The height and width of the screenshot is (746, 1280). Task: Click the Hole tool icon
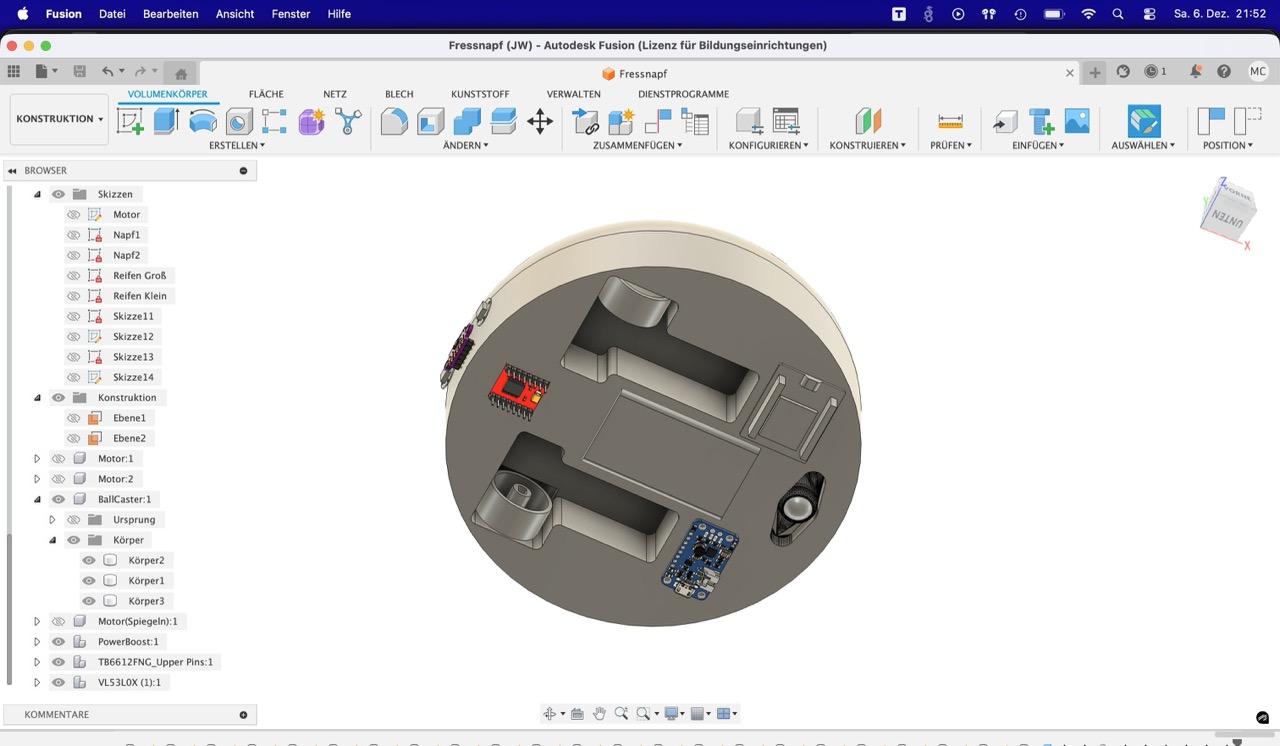[239, 122]
